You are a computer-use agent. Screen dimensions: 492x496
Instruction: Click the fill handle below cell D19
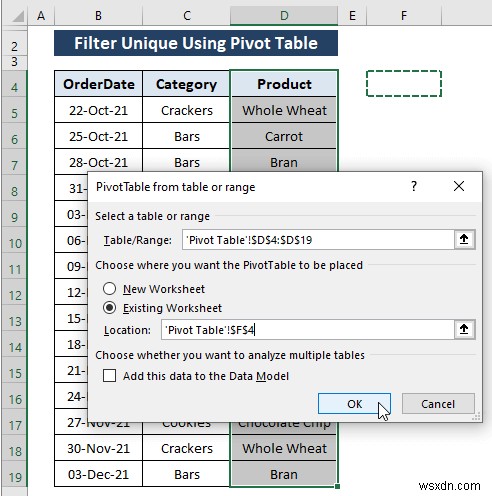[337, 486]
